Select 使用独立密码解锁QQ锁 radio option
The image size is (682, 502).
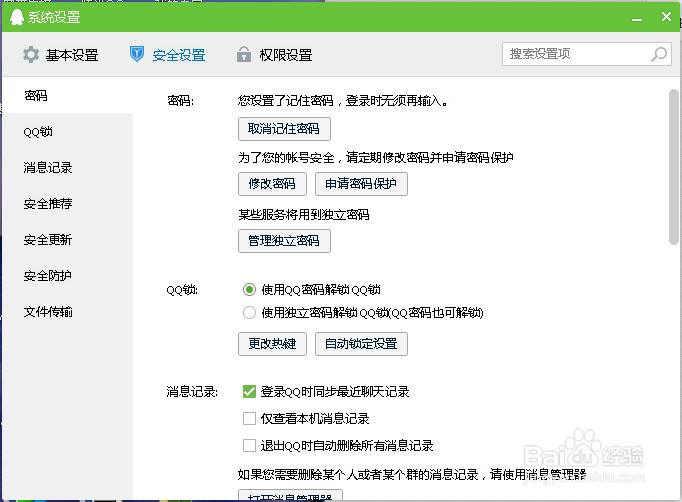[249, 313]
